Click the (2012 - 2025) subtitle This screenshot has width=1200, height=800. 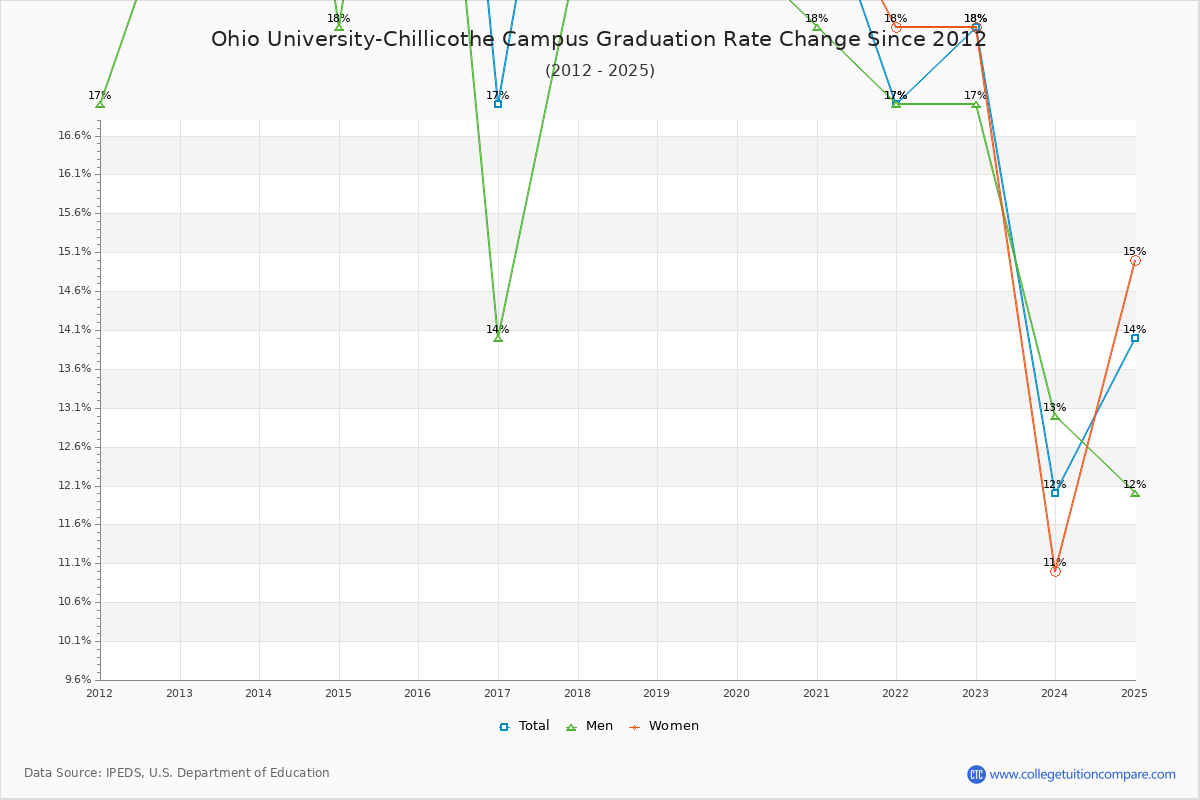click(600, 71)
